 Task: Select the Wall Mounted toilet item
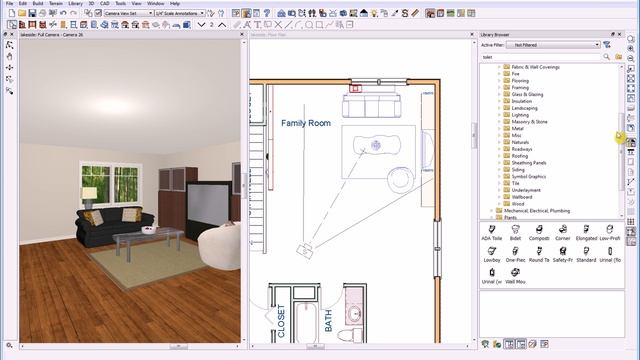[x=515, y=276]
